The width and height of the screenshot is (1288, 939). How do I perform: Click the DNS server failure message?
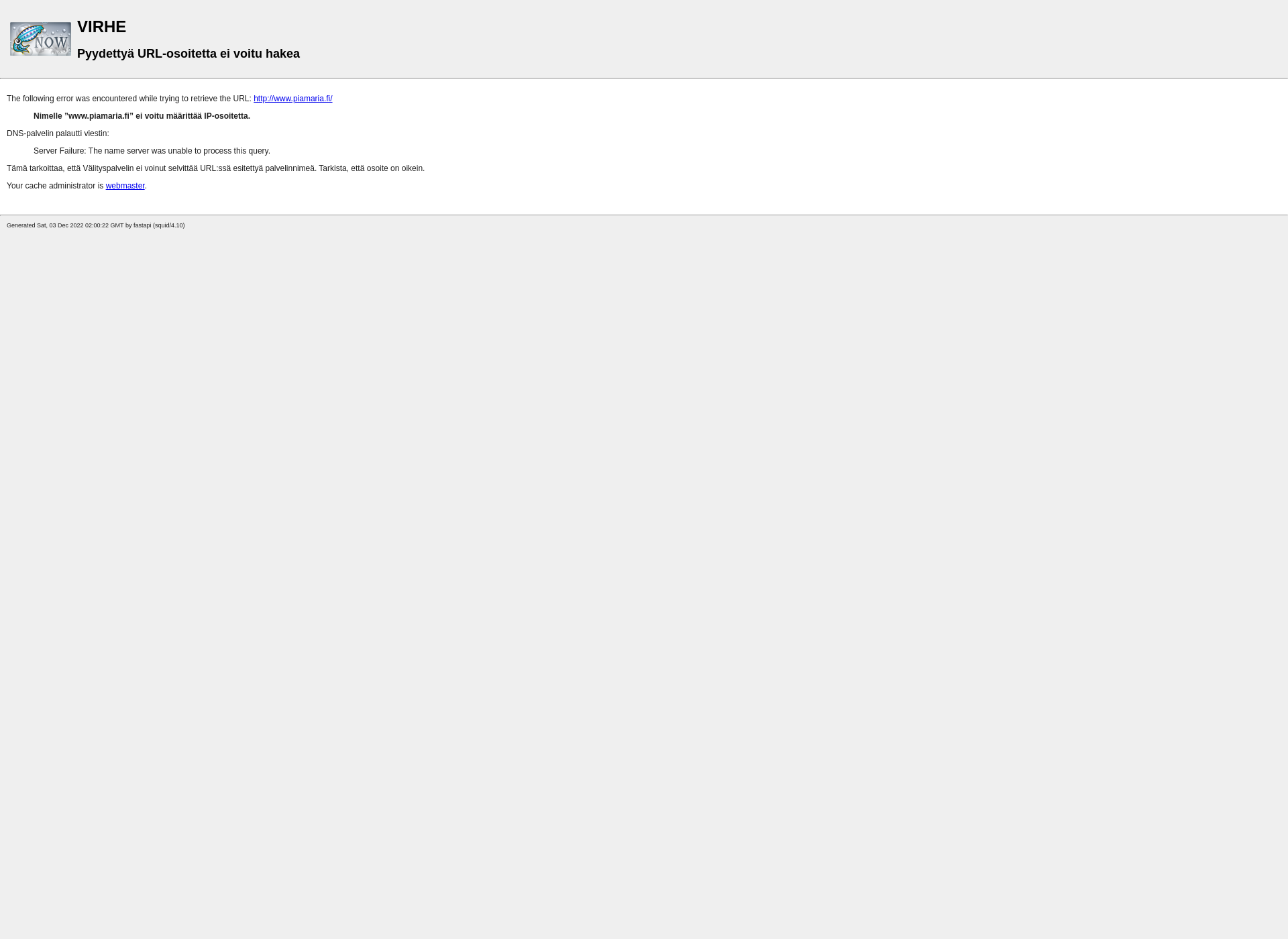point(152,151)
